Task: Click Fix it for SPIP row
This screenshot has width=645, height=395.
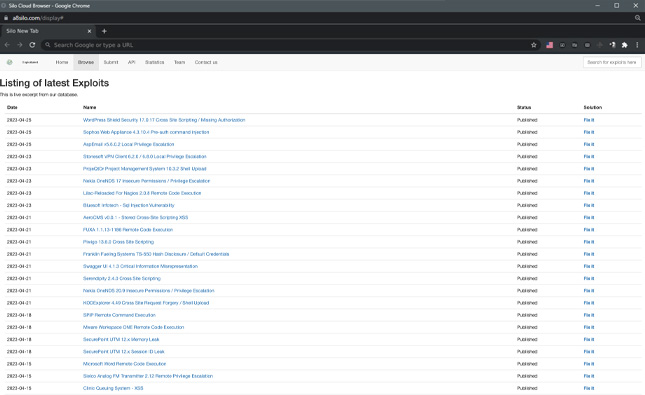Action: click(589, 315)
